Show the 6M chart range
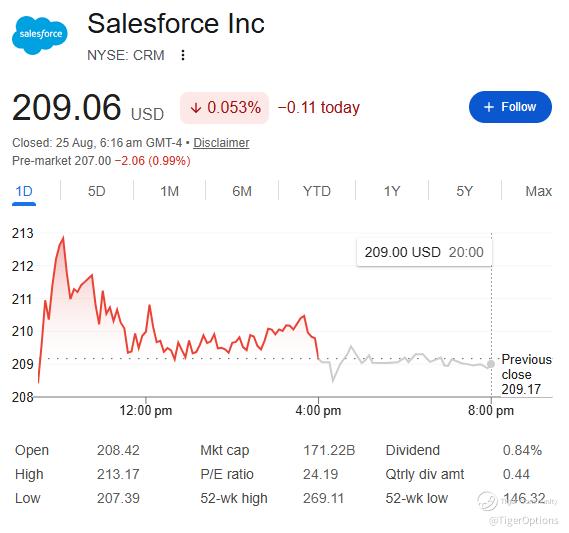 [242, 191]
